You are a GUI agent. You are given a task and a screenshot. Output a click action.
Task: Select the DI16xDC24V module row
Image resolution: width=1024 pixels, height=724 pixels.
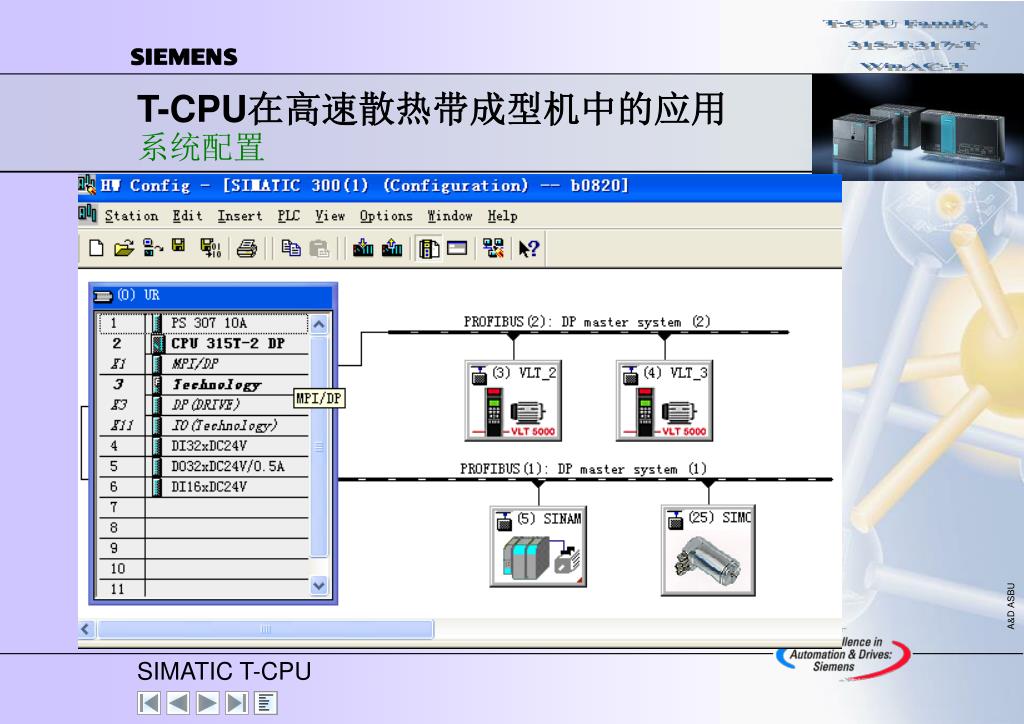(x=203, y=487)
